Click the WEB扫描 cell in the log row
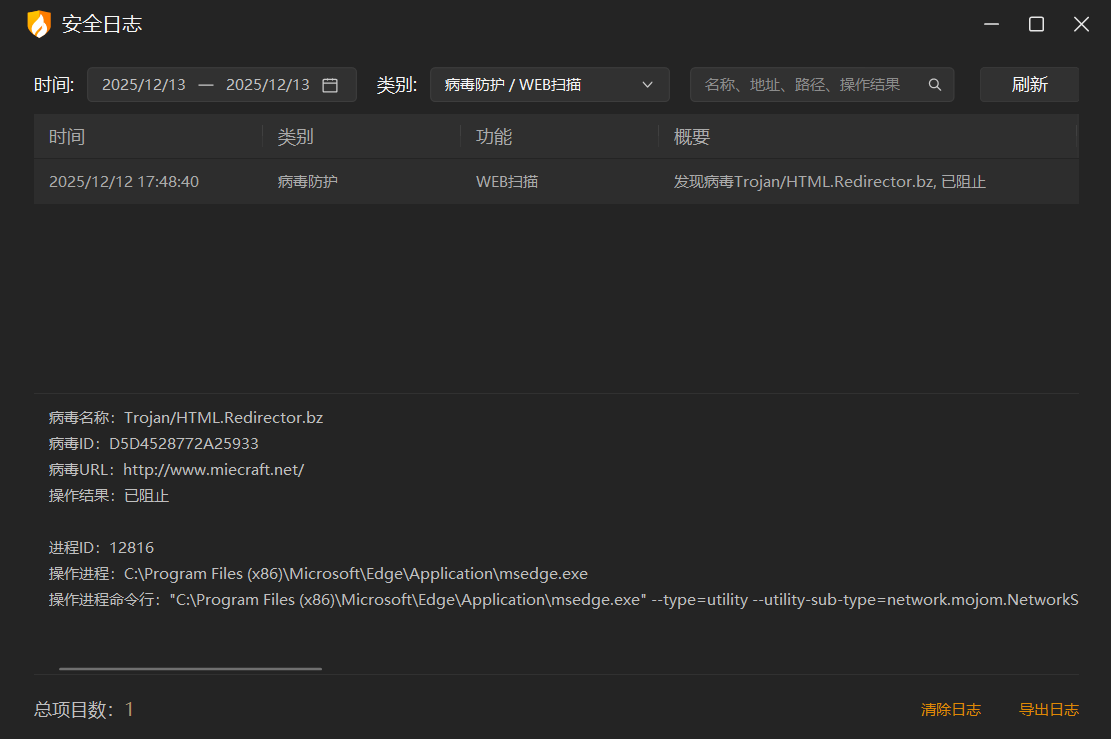1111x739 pixels. point(507,181)
